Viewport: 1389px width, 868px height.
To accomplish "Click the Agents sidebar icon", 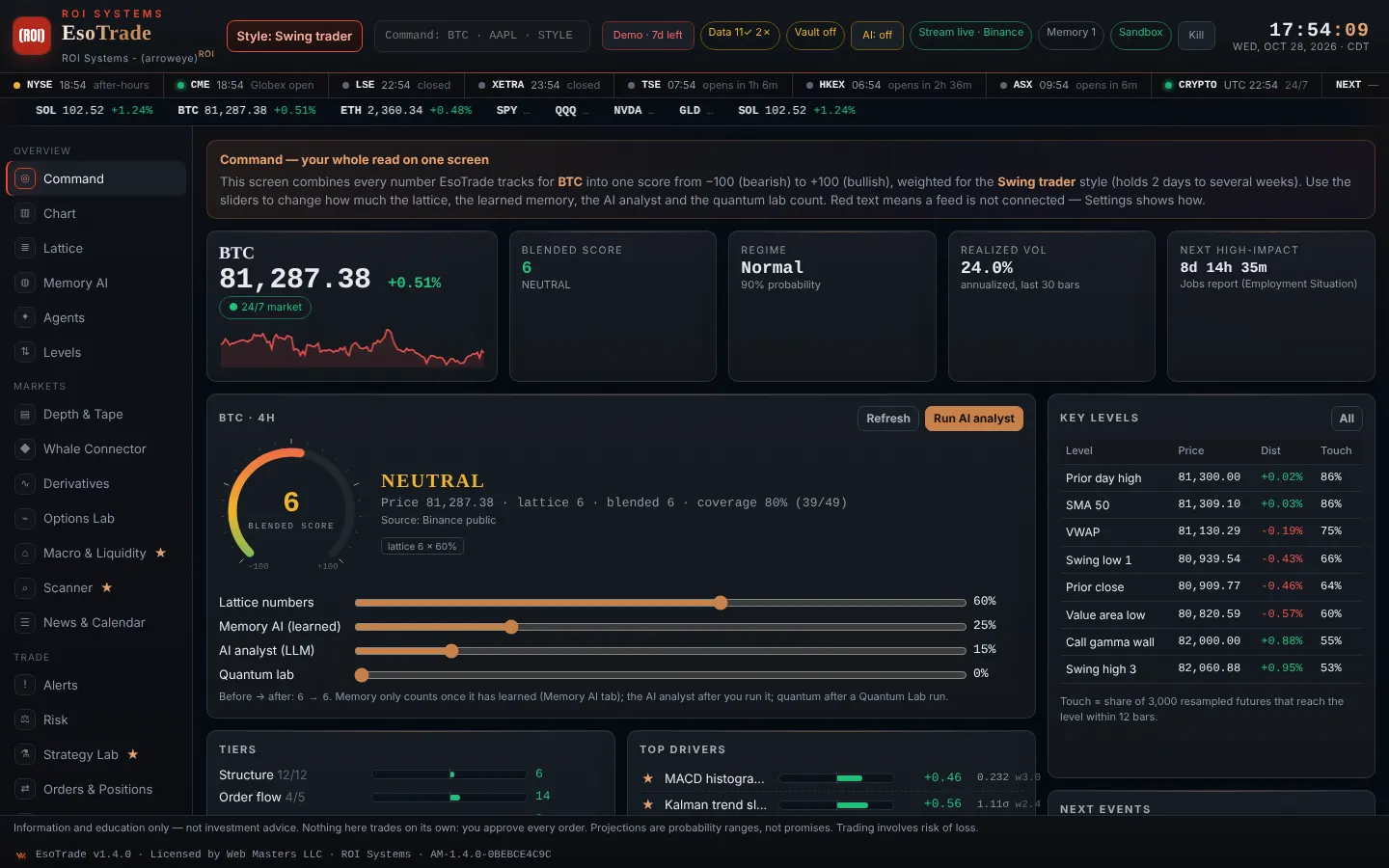I will point(25,317).
